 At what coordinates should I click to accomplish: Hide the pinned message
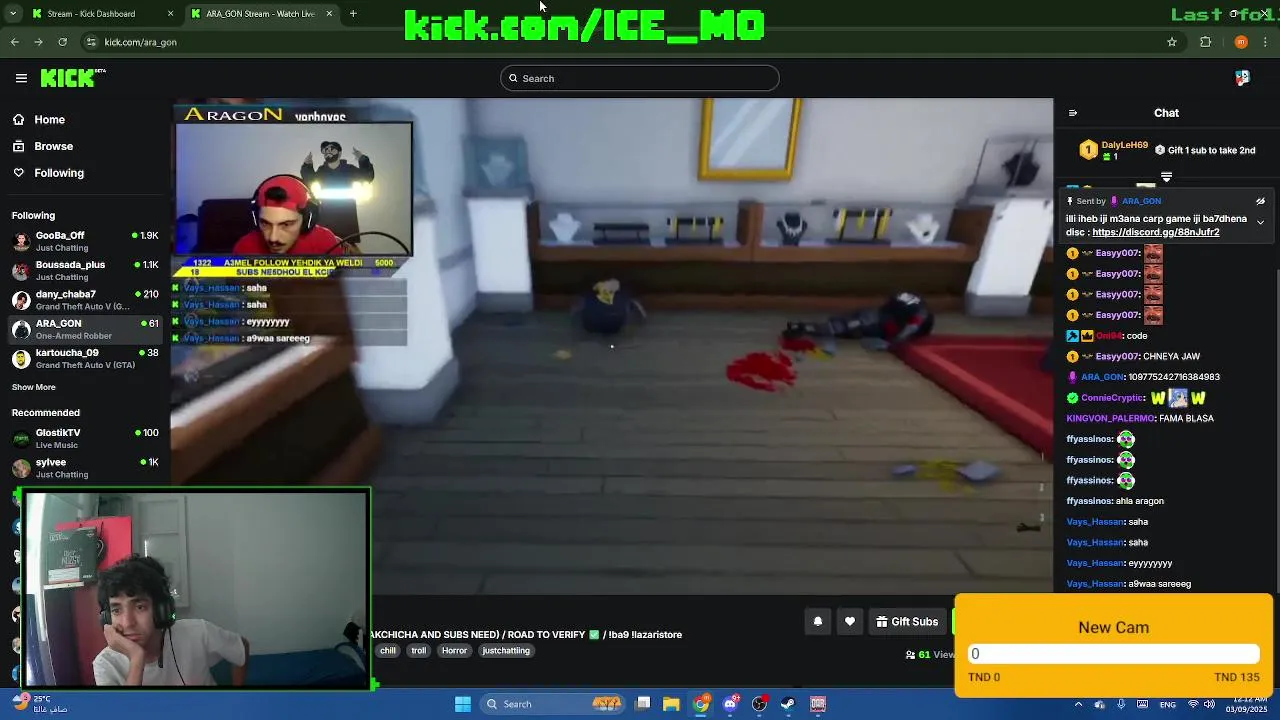click(1260, 201)
